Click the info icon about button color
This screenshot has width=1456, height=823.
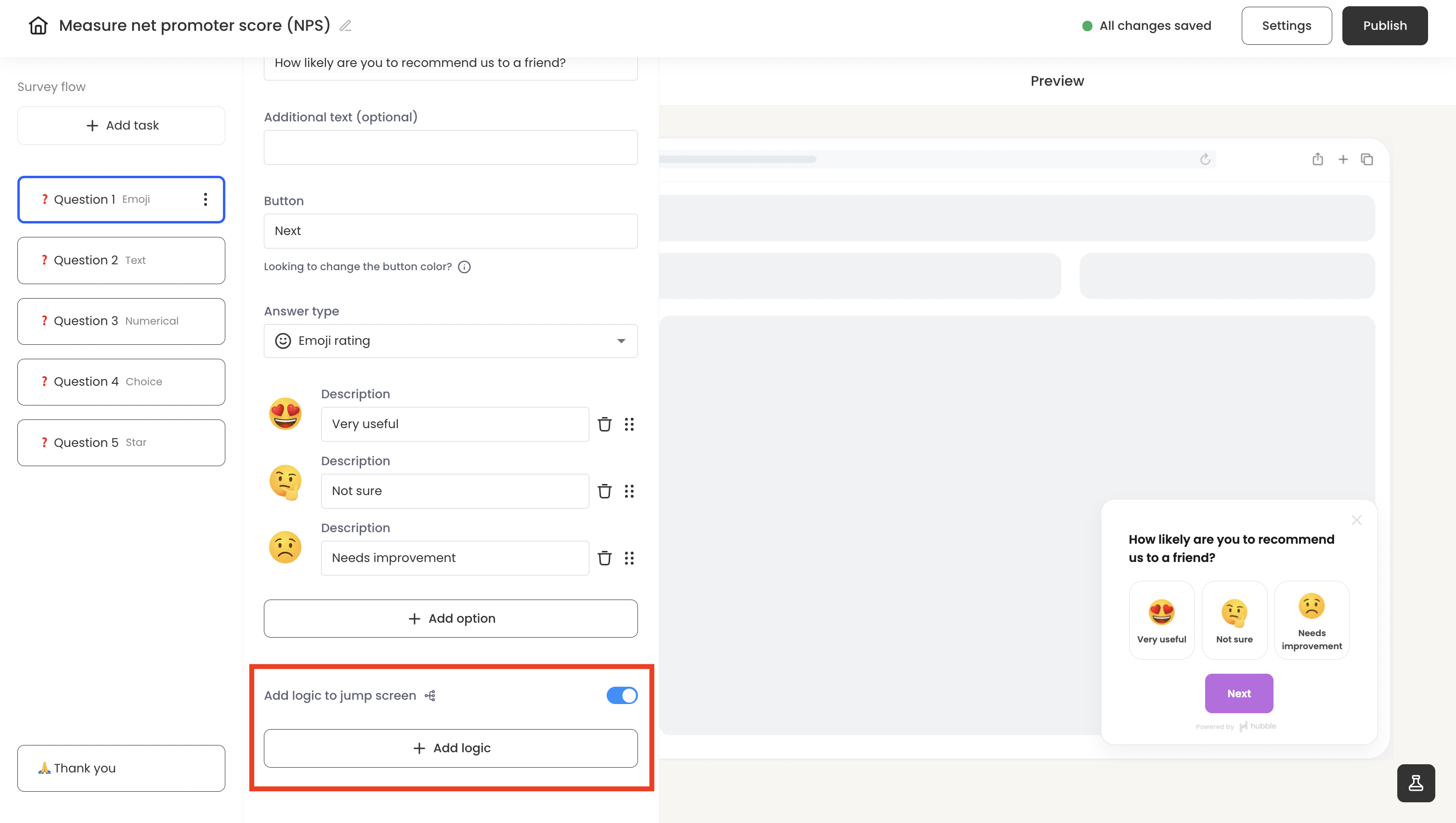(464, 267)
